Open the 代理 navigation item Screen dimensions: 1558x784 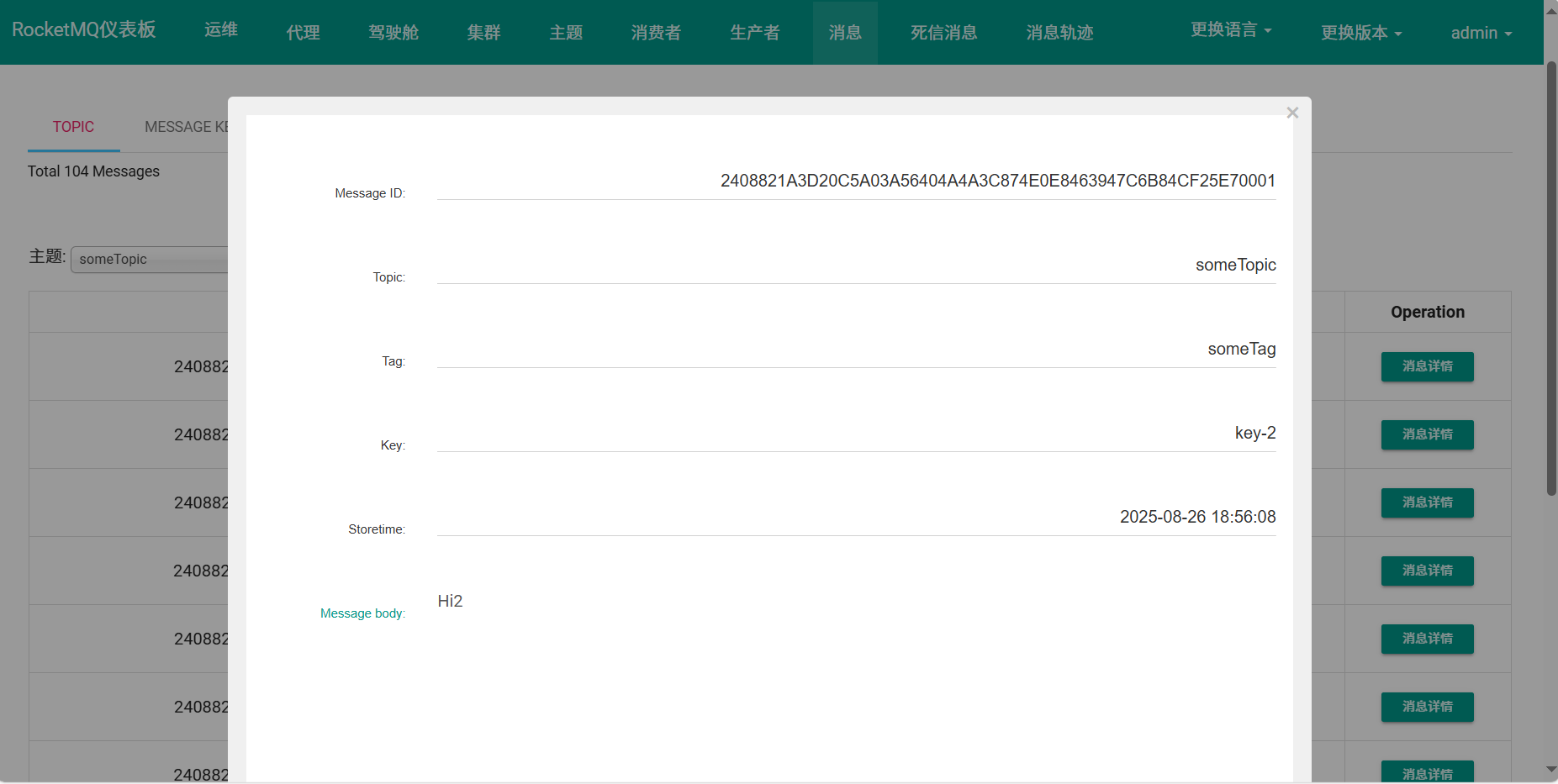303,33
